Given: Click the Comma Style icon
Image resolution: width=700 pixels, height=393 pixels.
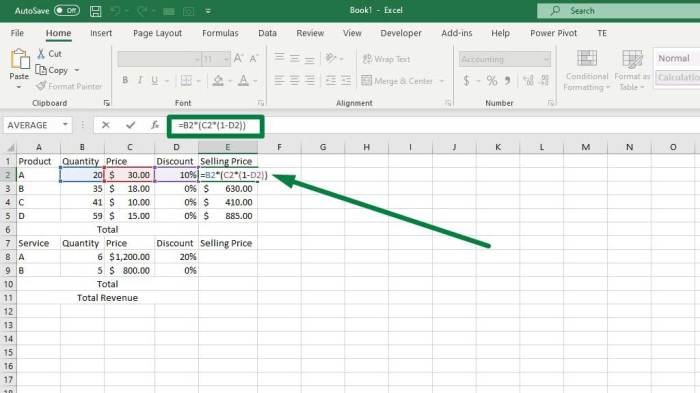Looking at the screenshot, I should tap(508, 80).
